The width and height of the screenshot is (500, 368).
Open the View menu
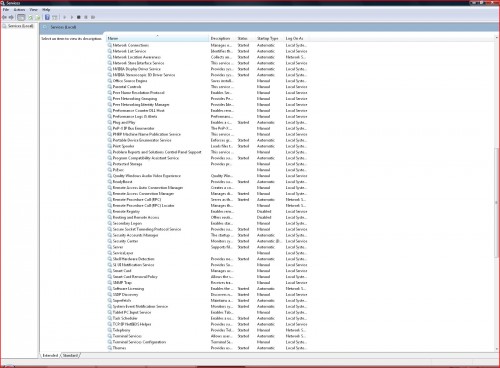tap(33, 10)
